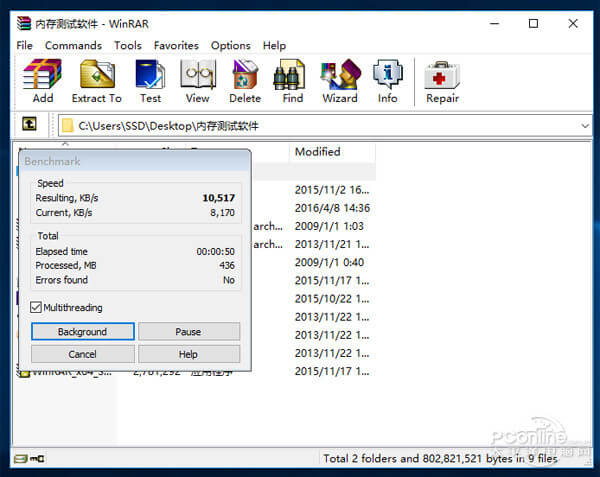Cancel the running benchmark
The height and width of the screenshot is (477, 600).
(82, 354)
